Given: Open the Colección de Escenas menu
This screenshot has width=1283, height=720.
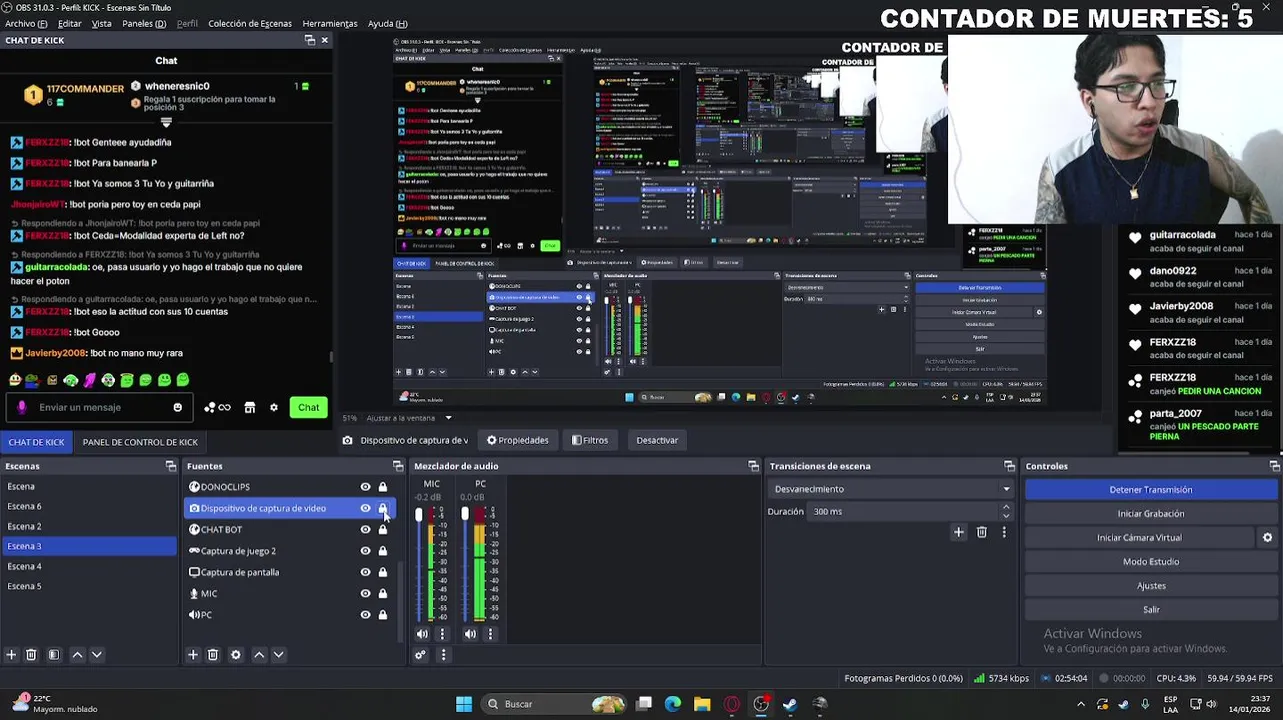Looking at the screenshot, I should (250, 23).
